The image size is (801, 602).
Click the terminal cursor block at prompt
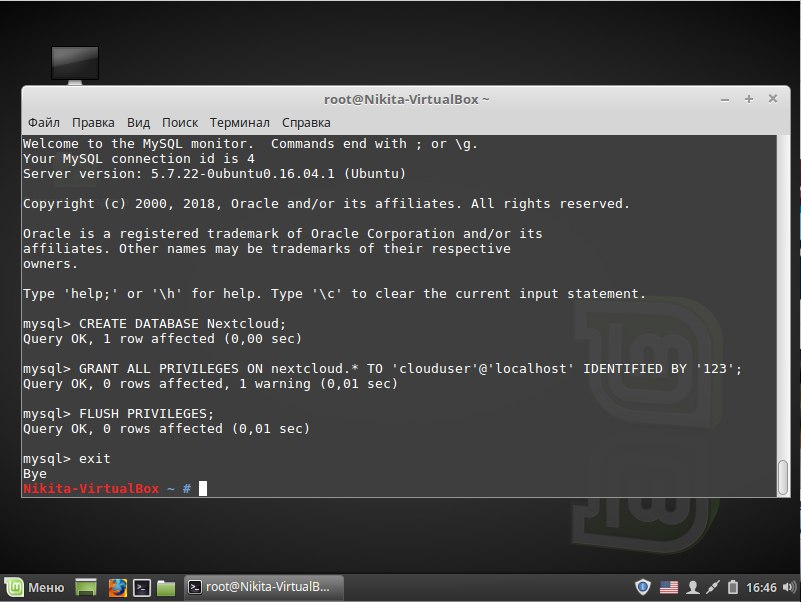click(x=203, y=489)
